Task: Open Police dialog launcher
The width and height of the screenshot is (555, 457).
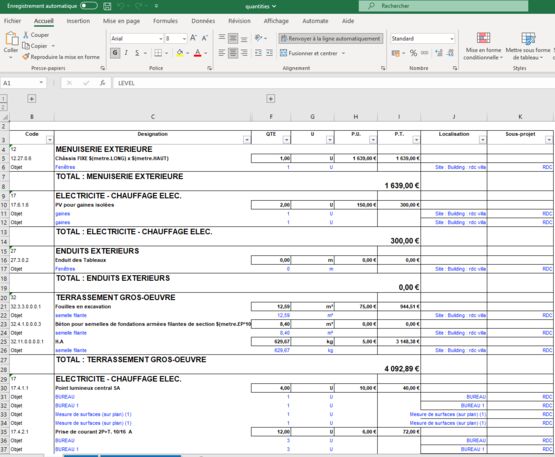Action: tap(210, 68)
